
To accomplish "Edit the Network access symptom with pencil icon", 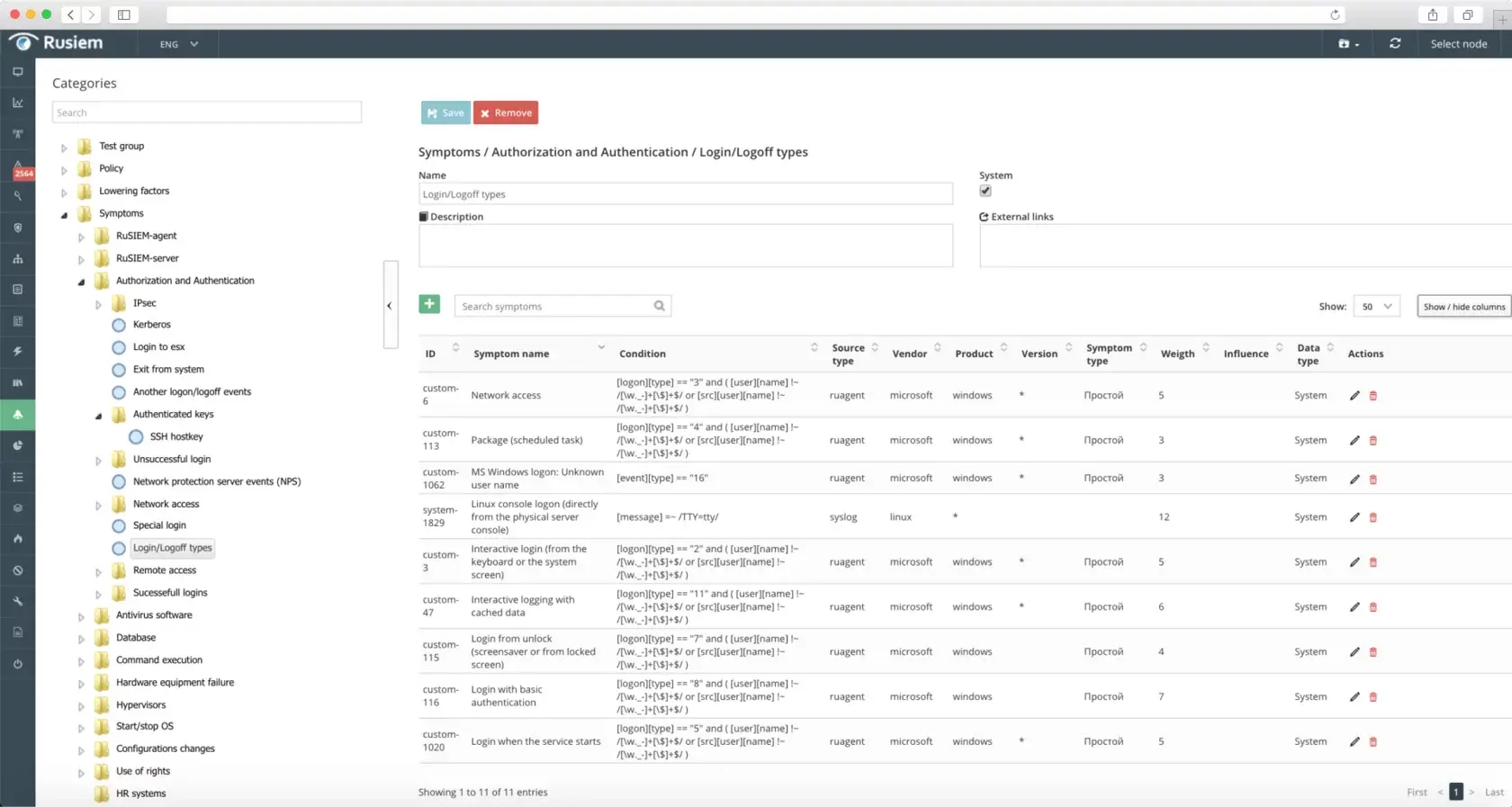I will 1354,396.
